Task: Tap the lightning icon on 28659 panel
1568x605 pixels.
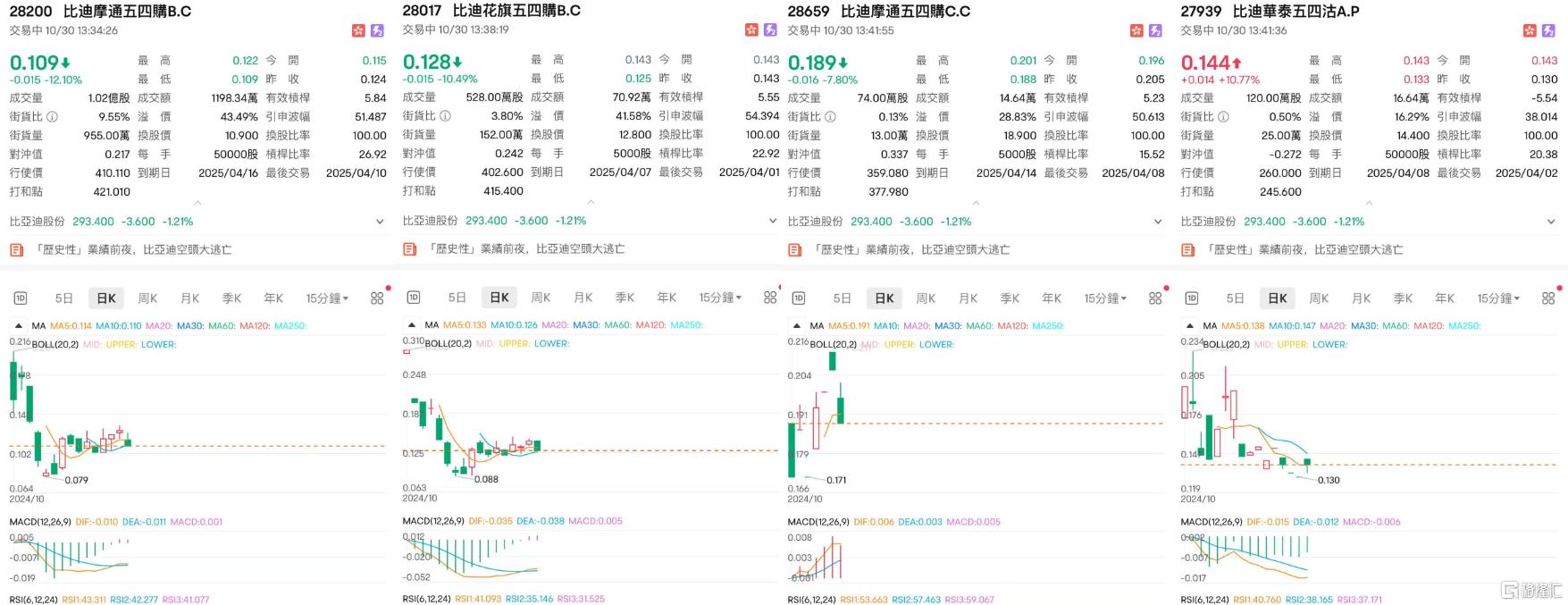Action: pos(1155,30)
